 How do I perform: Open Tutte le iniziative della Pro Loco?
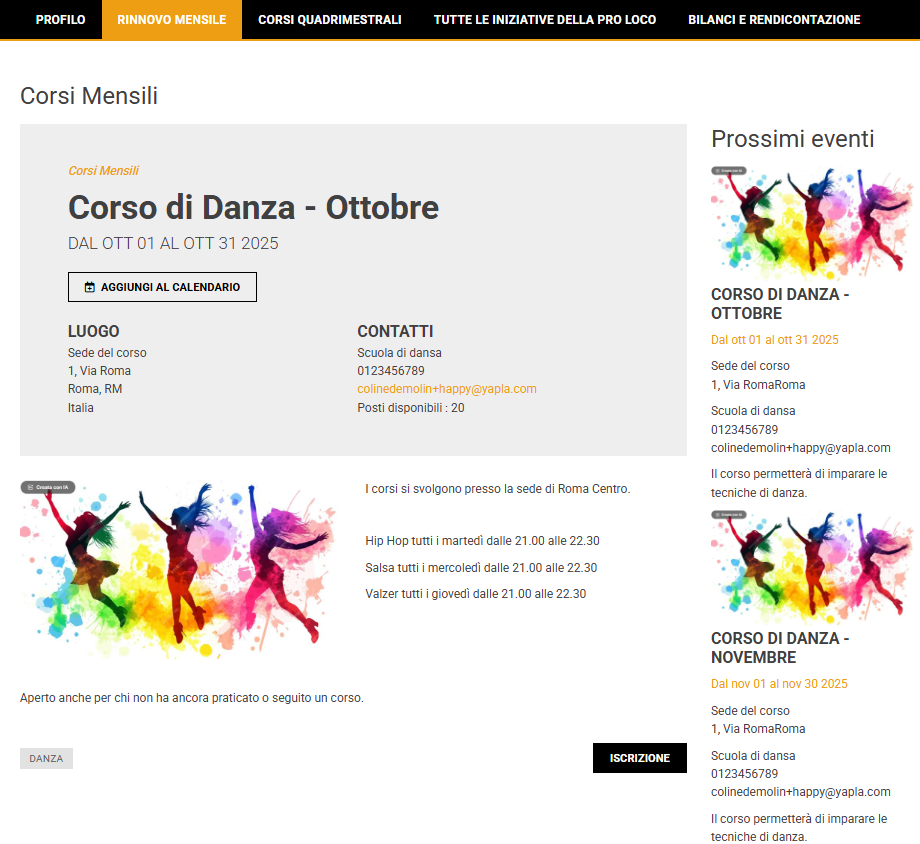coord(544,20)
